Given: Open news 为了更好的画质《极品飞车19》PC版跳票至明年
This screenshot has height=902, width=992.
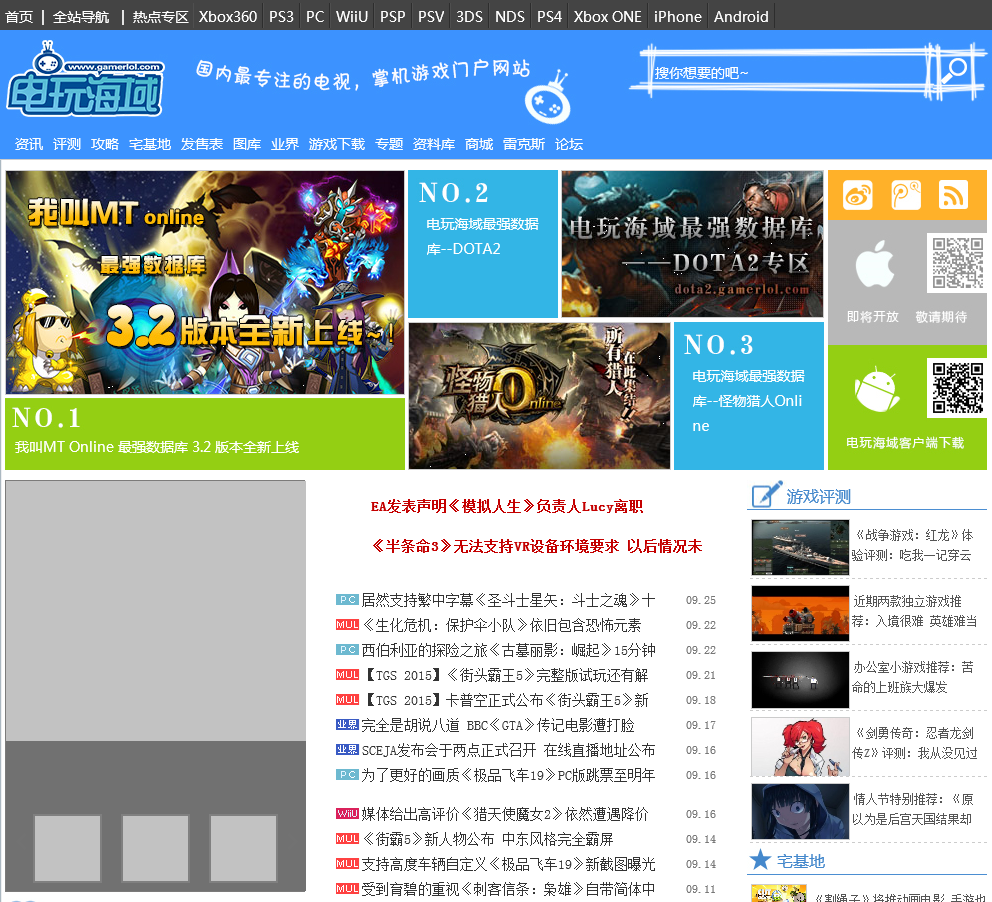Looking at the screenshot, I should click(508, 775).
